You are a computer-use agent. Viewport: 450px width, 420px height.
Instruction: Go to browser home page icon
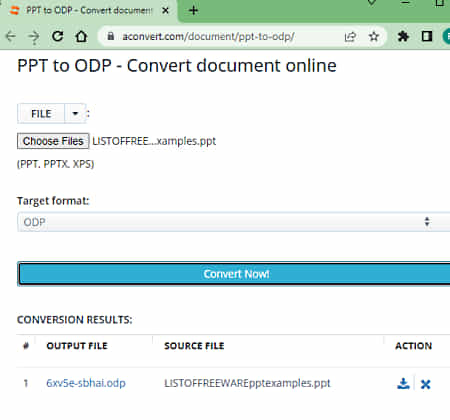pos(81,36)
